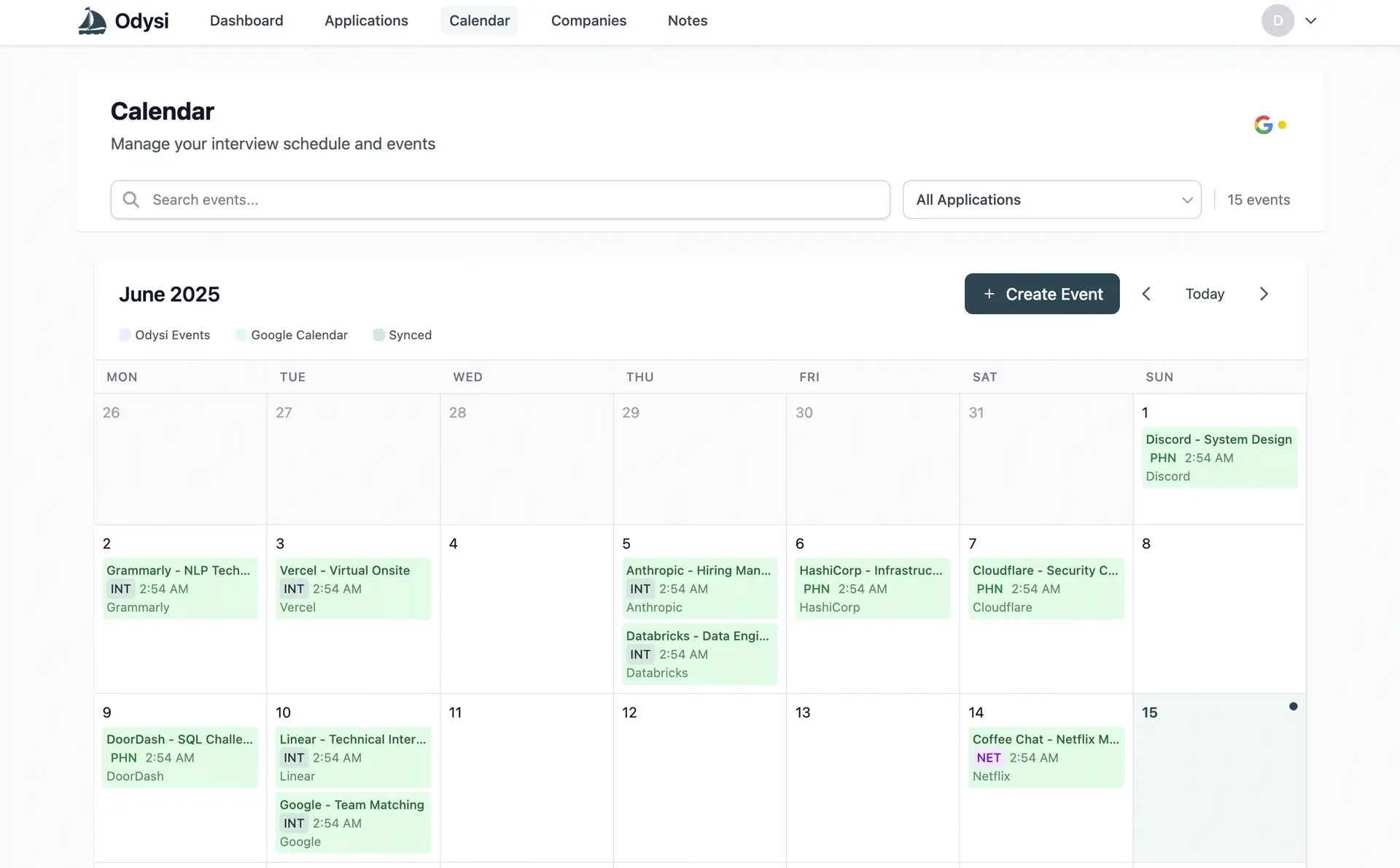Screen dimensions: 1400x868
Task: Click the June 2025 heading
Action: point(169,294)
